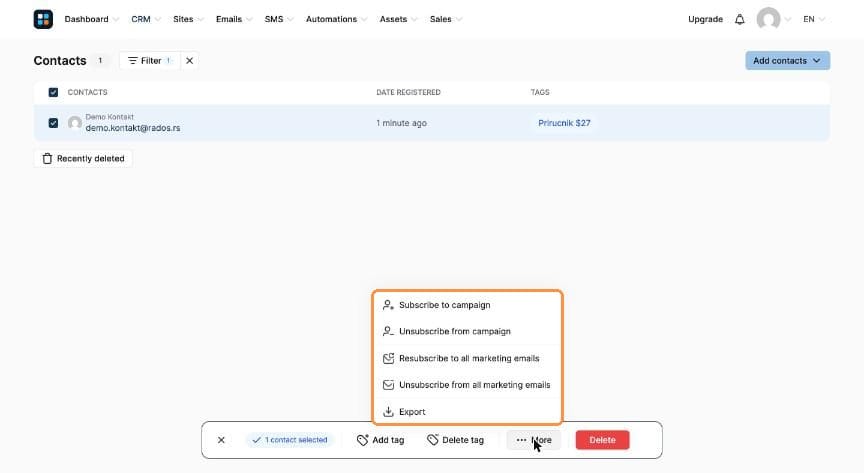
Task: Expand the Sales menu
Action: click(445, 19)
